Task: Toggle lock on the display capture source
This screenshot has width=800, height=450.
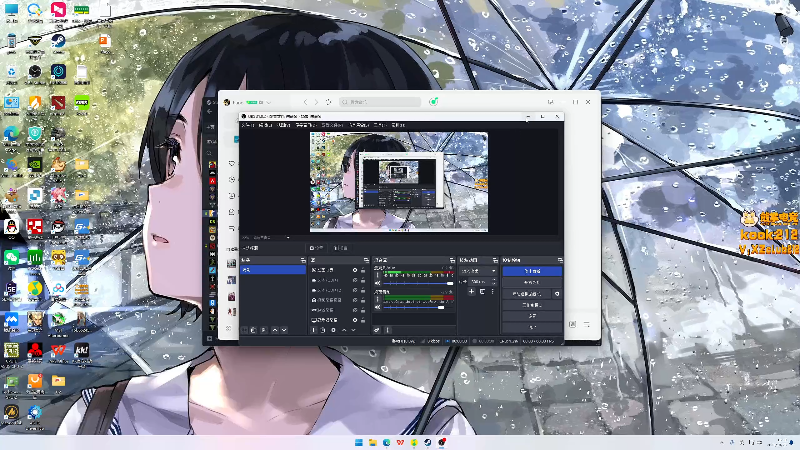Action: 363,320
